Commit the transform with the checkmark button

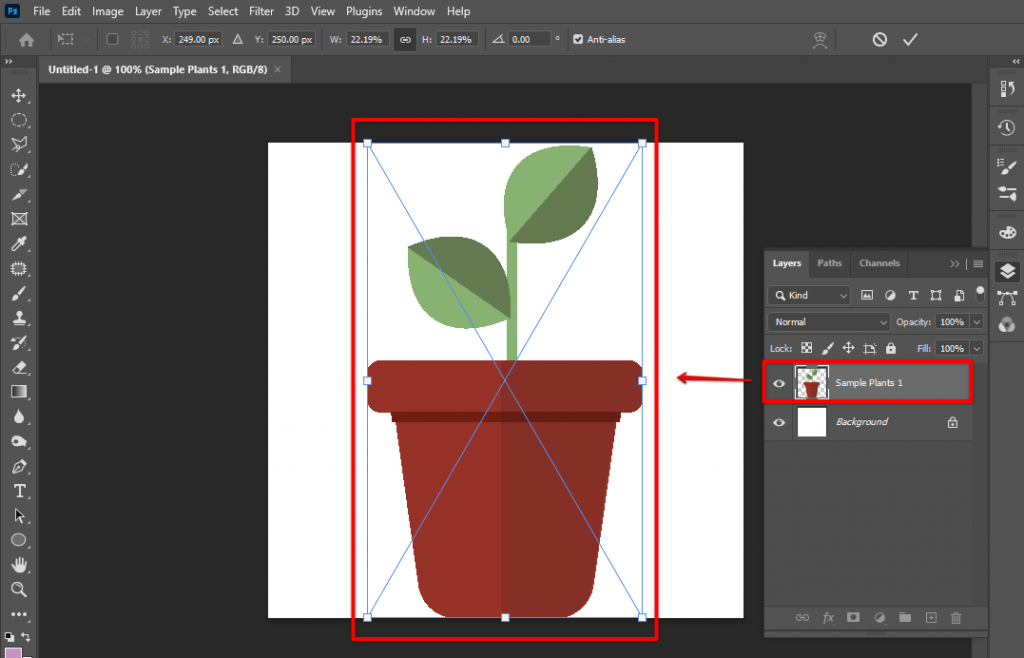coord(910,39)
